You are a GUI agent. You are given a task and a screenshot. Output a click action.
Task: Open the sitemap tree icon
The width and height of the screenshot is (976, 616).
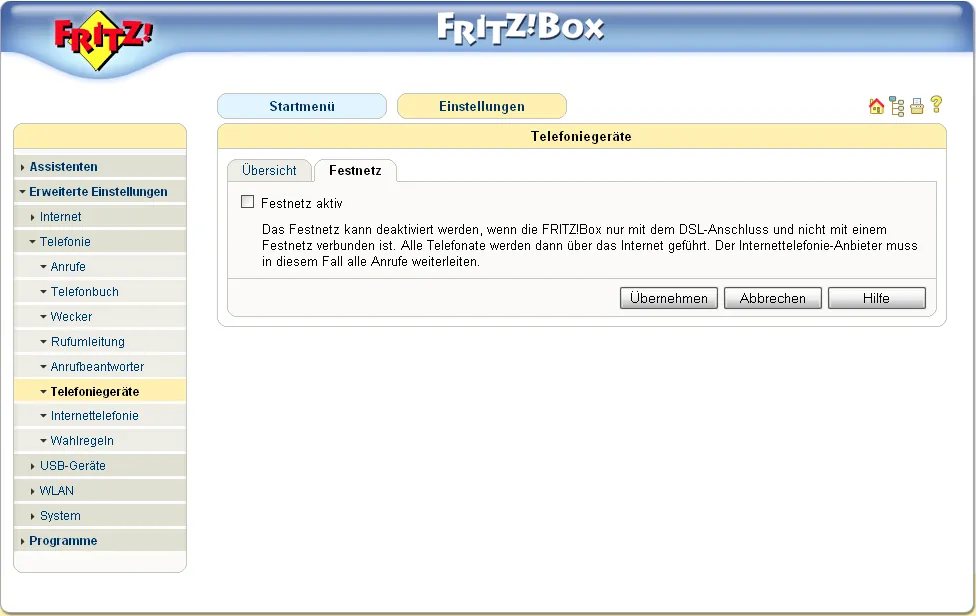pyautogui.click(x=897, y=106)
